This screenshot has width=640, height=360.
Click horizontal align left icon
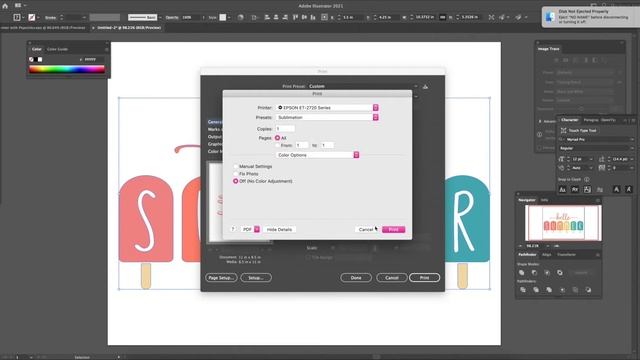point(267,18)
